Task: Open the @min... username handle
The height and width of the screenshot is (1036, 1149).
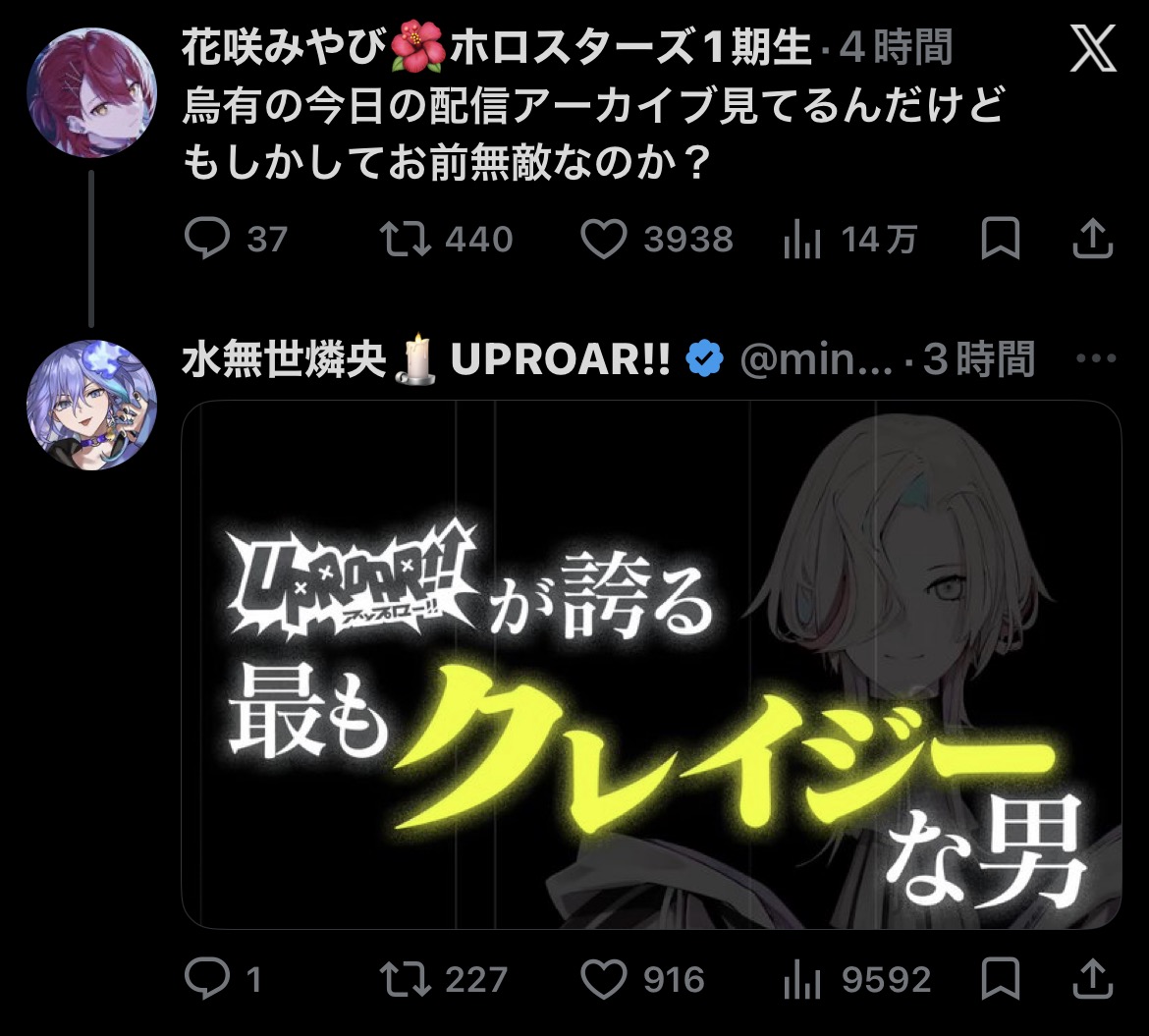Action: click(816, 359)
